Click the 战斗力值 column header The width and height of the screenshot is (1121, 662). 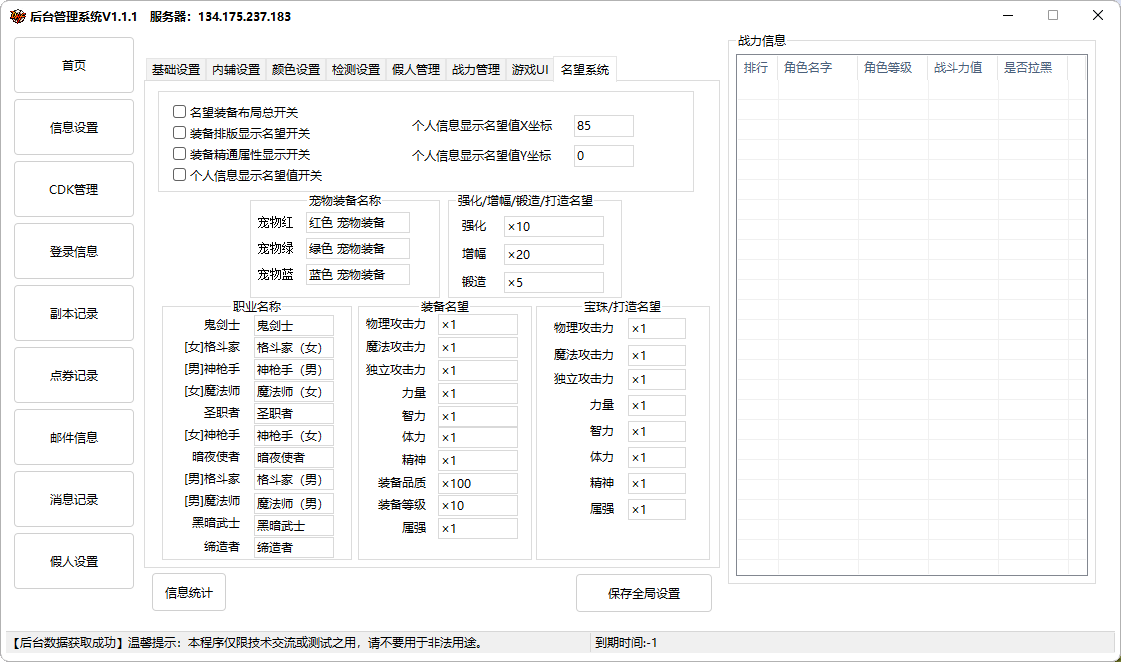[x=958, y=68]
